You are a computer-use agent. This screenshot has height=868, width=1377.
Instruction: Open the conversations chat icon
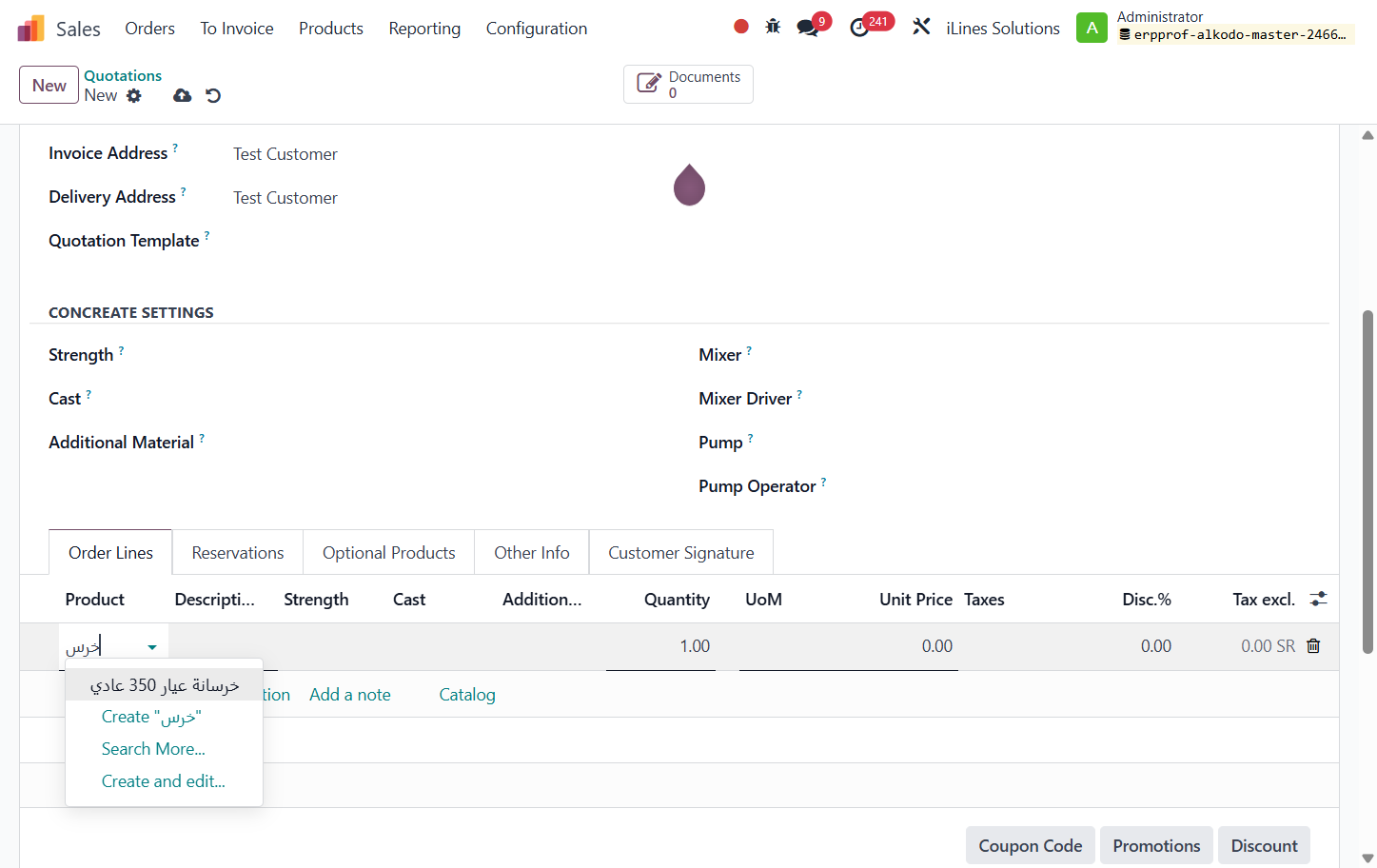[808, 28]
